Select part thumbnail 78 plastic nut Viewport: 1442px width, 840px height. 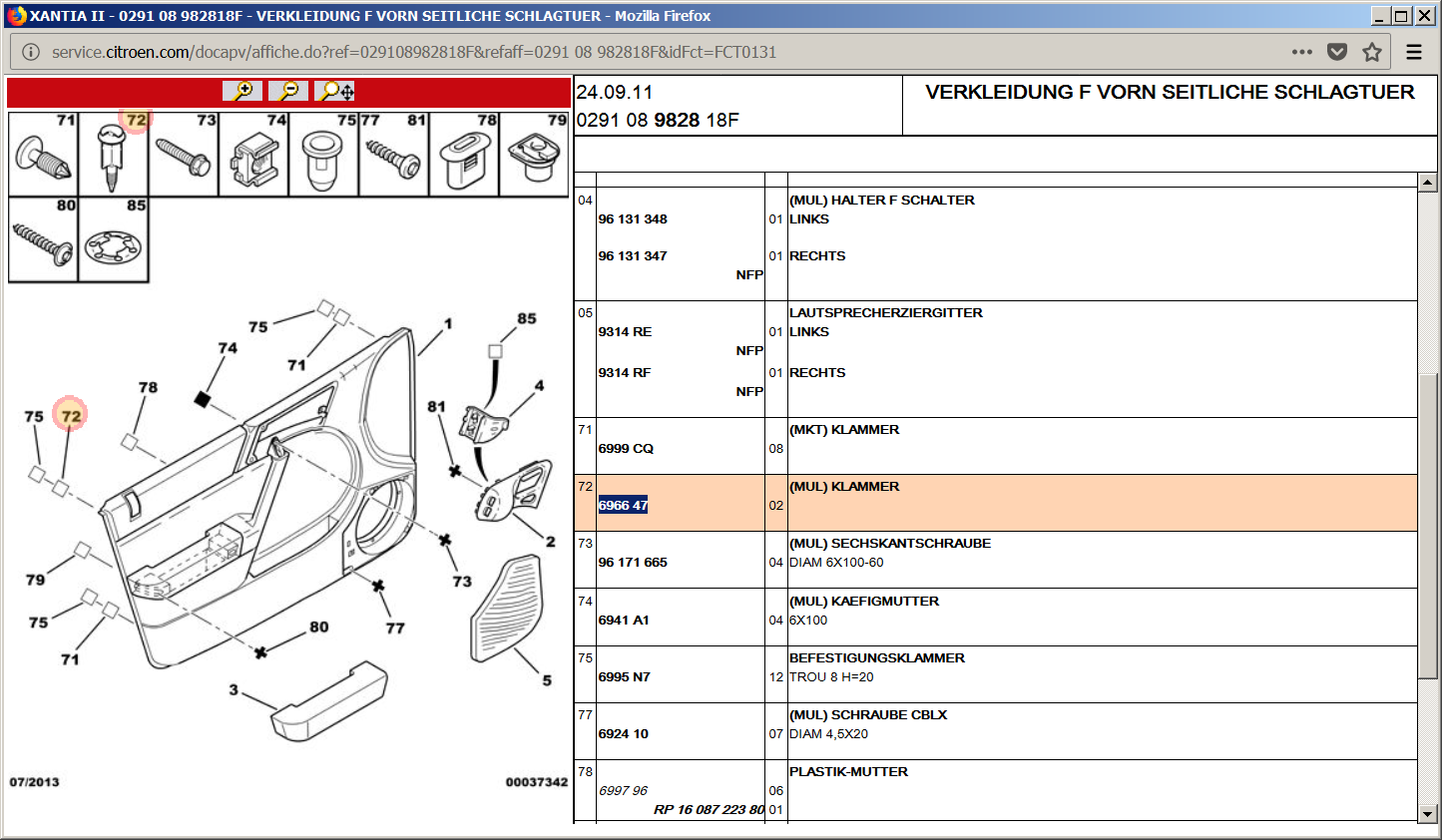[x=464, y=154]
